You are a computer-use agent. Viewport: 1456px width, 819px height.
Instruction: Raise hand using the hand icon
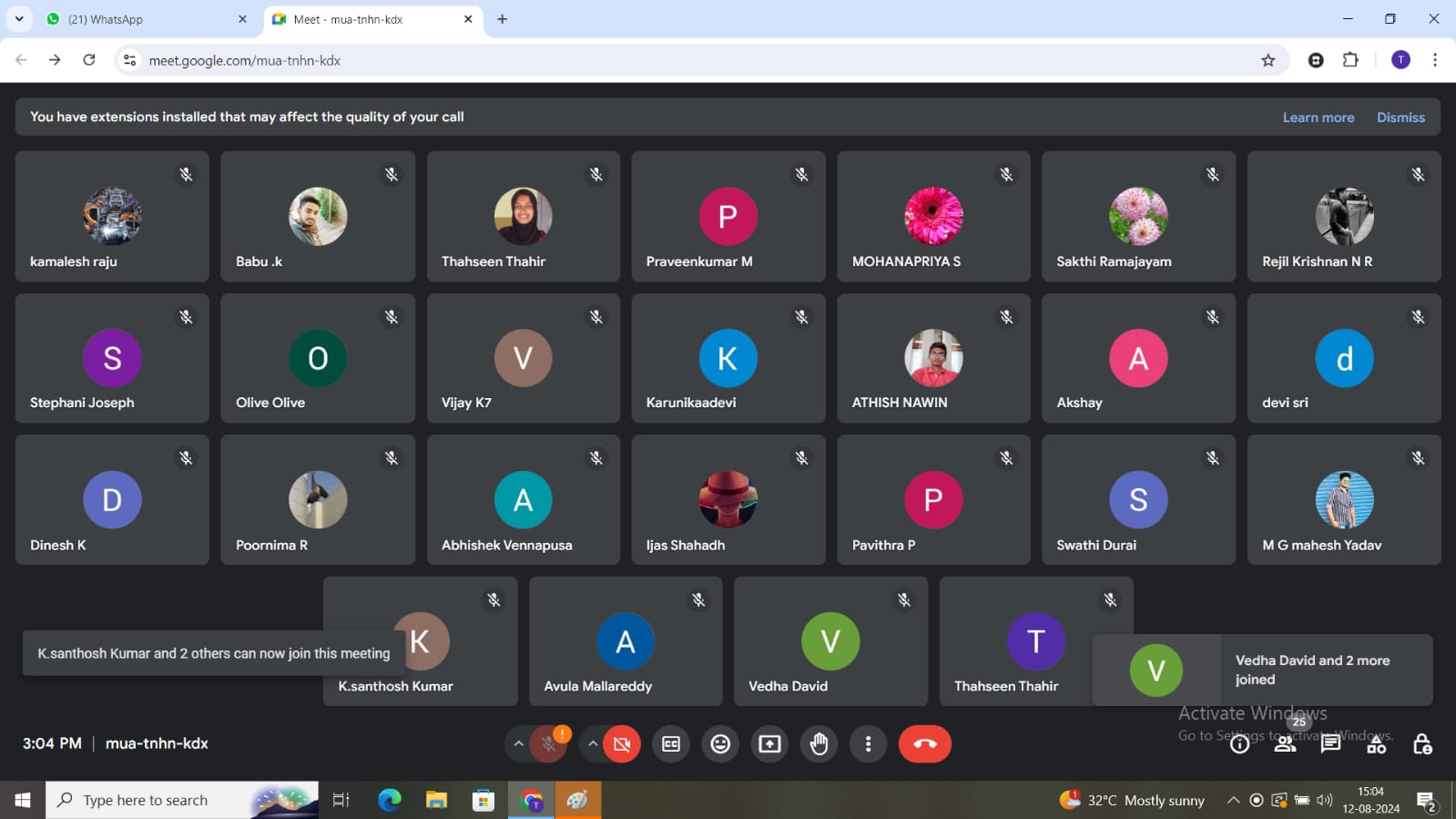(819, 744)
